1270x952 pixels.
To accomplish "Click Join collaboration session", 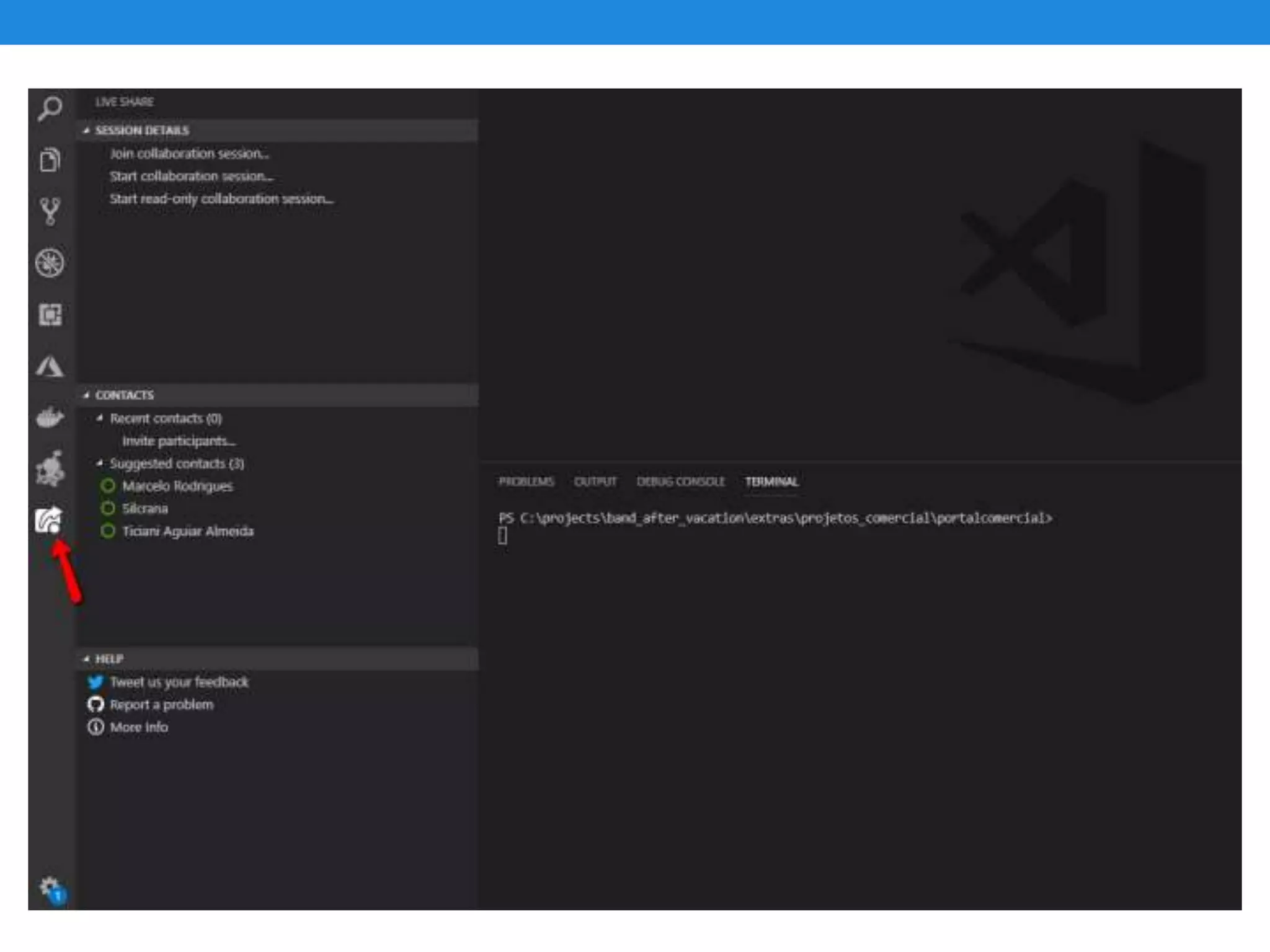I will click(189, 153).
